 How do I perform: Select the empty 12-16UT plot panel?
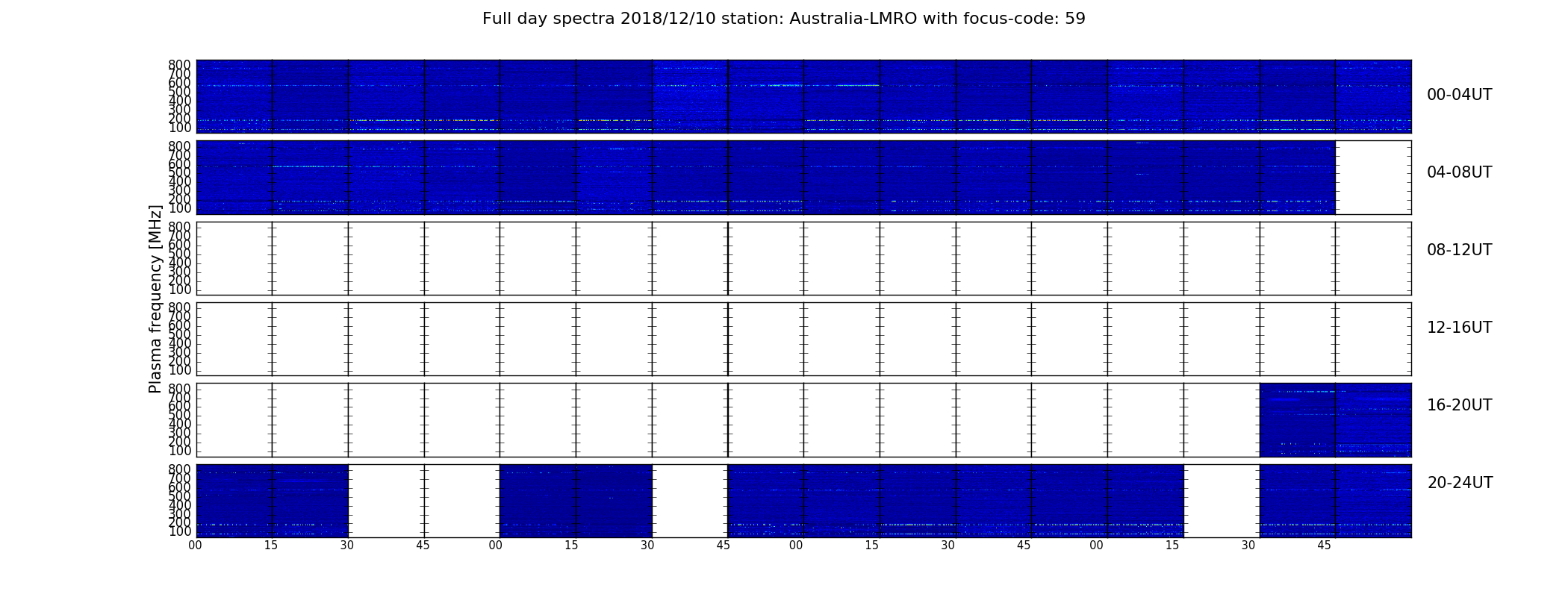click(x=803, y=339)
